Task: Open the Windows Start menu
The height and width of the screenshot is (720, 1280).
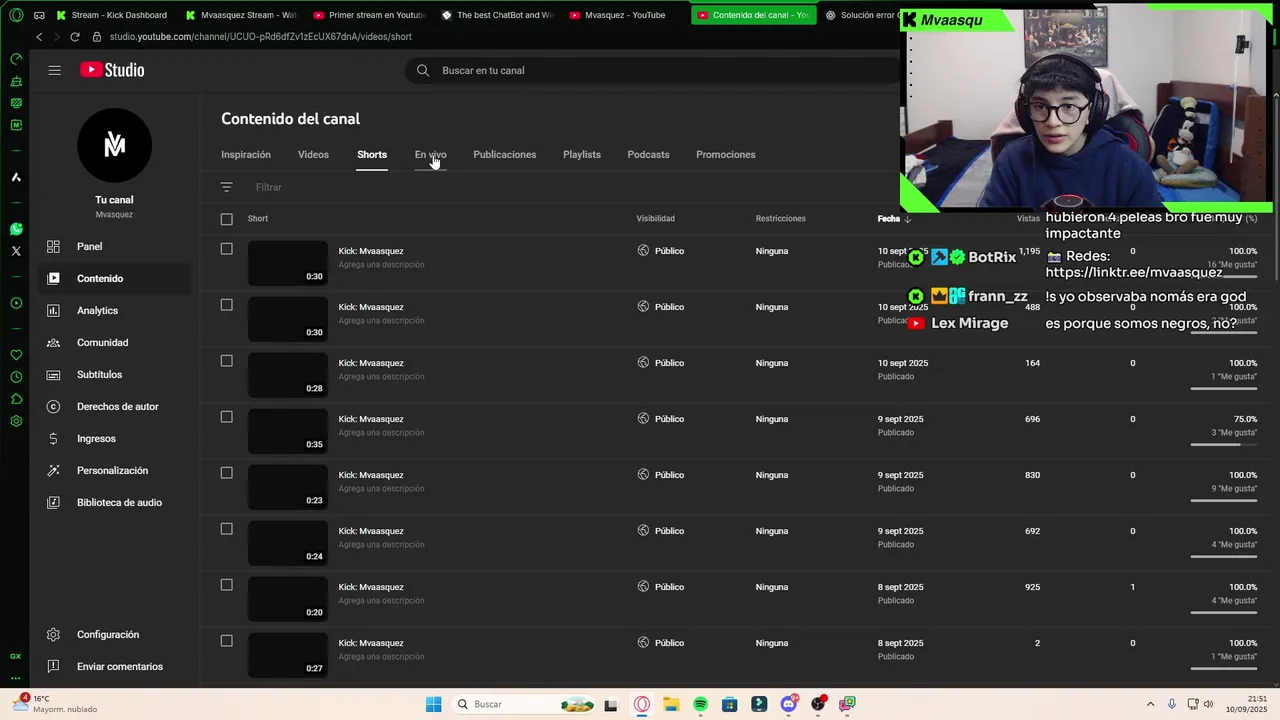Action: click(x=433, y=704)
